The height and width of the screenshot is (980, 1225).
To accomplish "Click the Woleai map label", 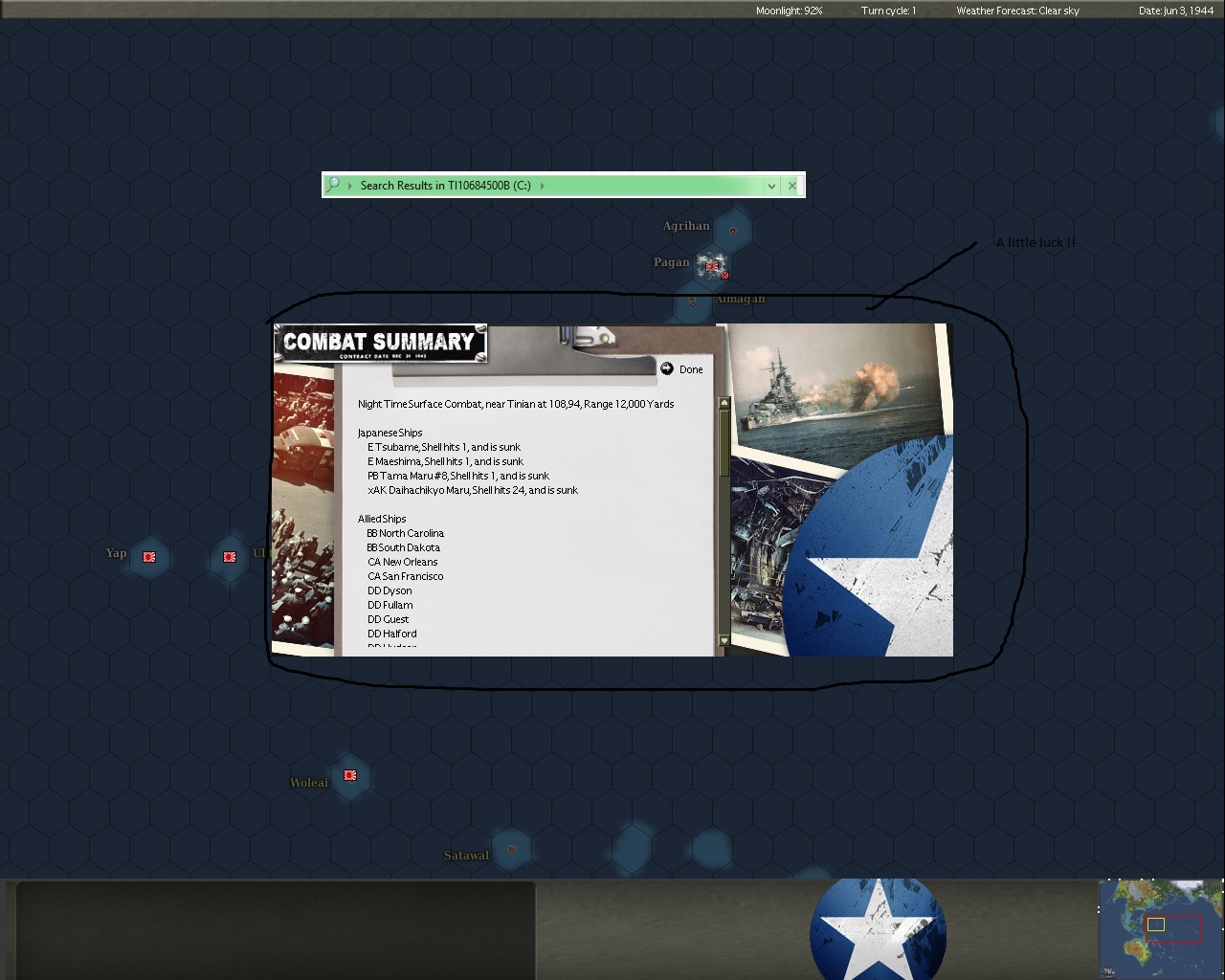I will click(309, 783).
